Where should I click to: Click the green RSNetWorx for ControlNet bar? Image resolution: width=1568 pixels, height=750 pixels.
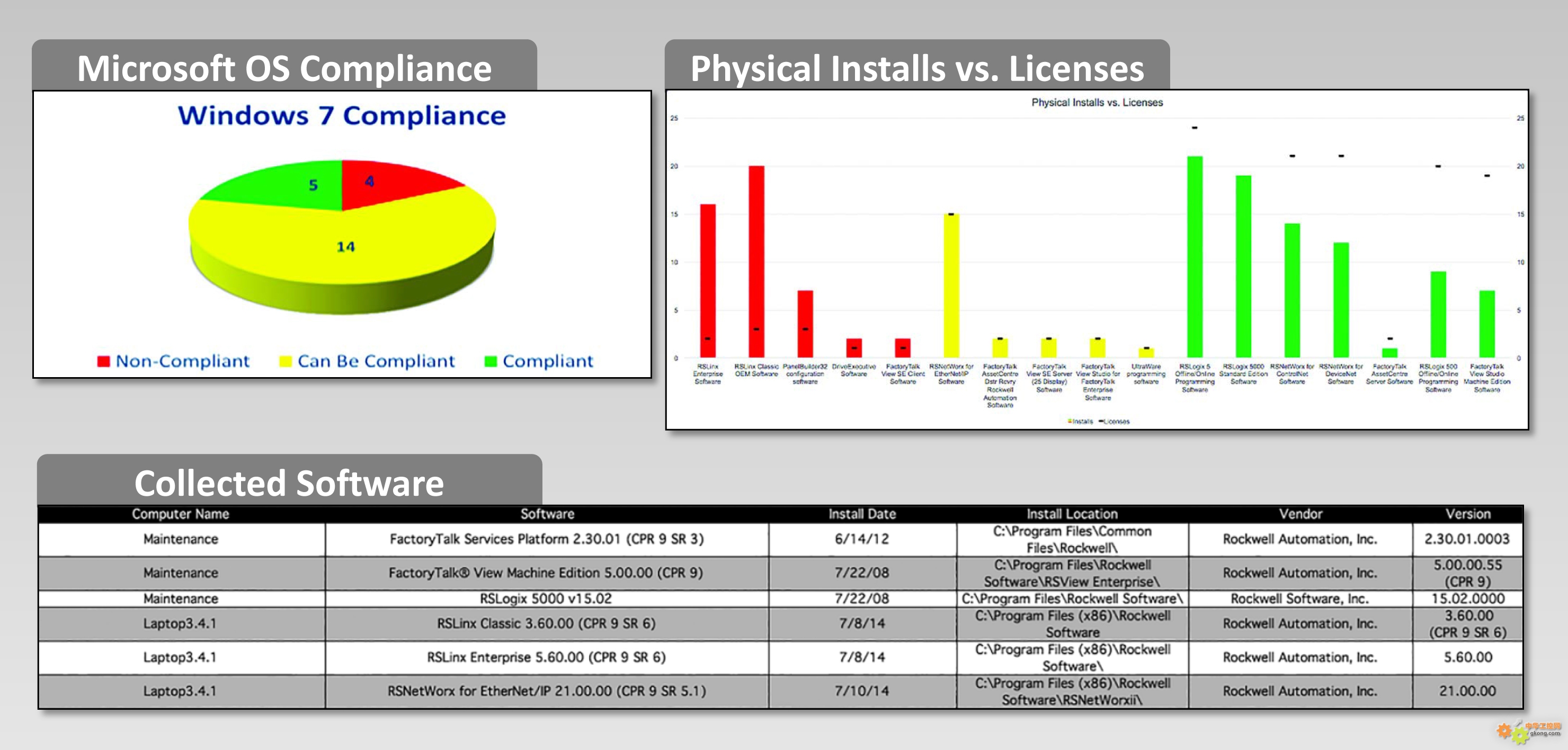point(1291,290)
